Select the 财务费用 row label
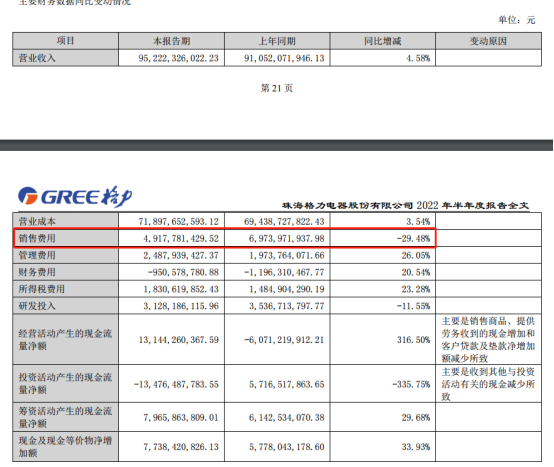This screenshot has width=554, height=467. (37, 272)
